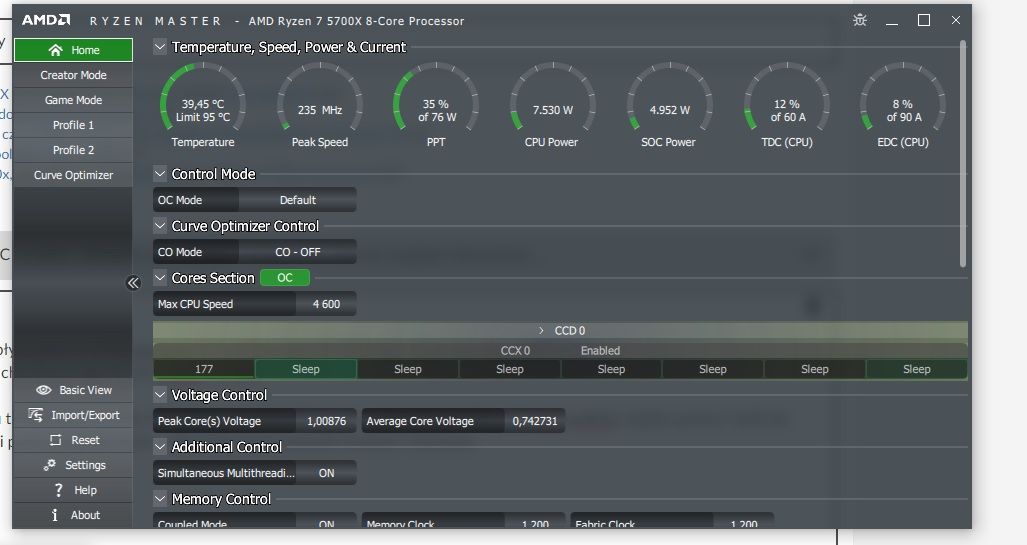Click the Reset button
The width and height of the screenshot is (1027, 545).
(73, 440)
